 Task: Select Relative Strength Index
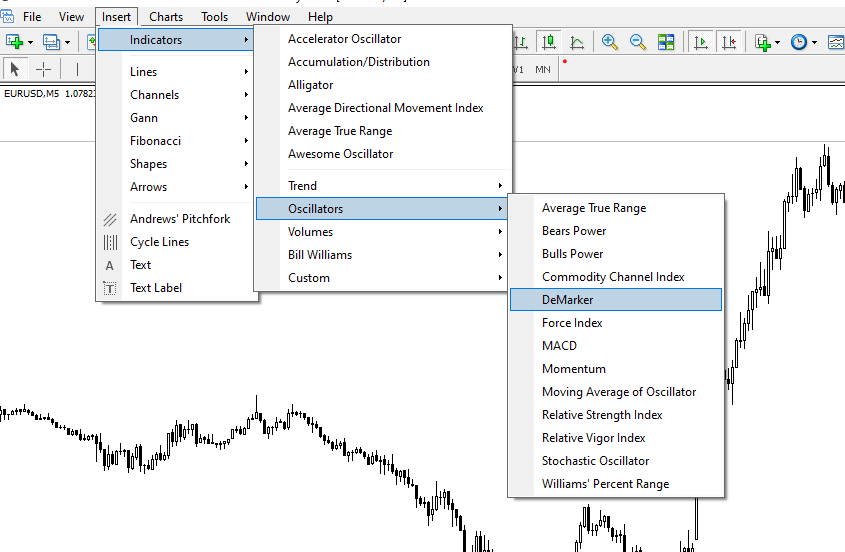pos(615,415)
